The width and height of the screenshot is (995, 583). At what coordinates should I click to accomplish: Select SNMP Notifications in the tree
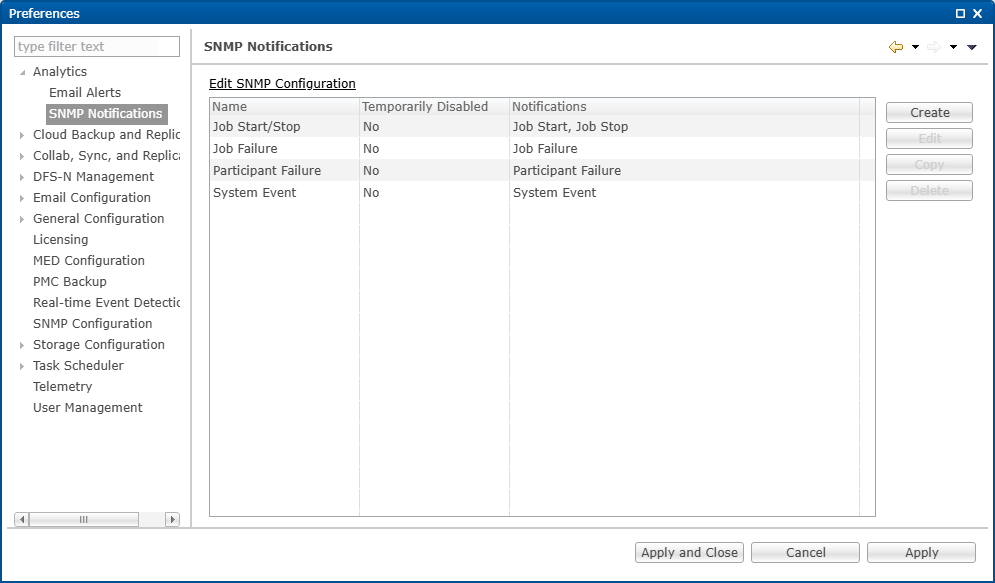click(106, 114)
